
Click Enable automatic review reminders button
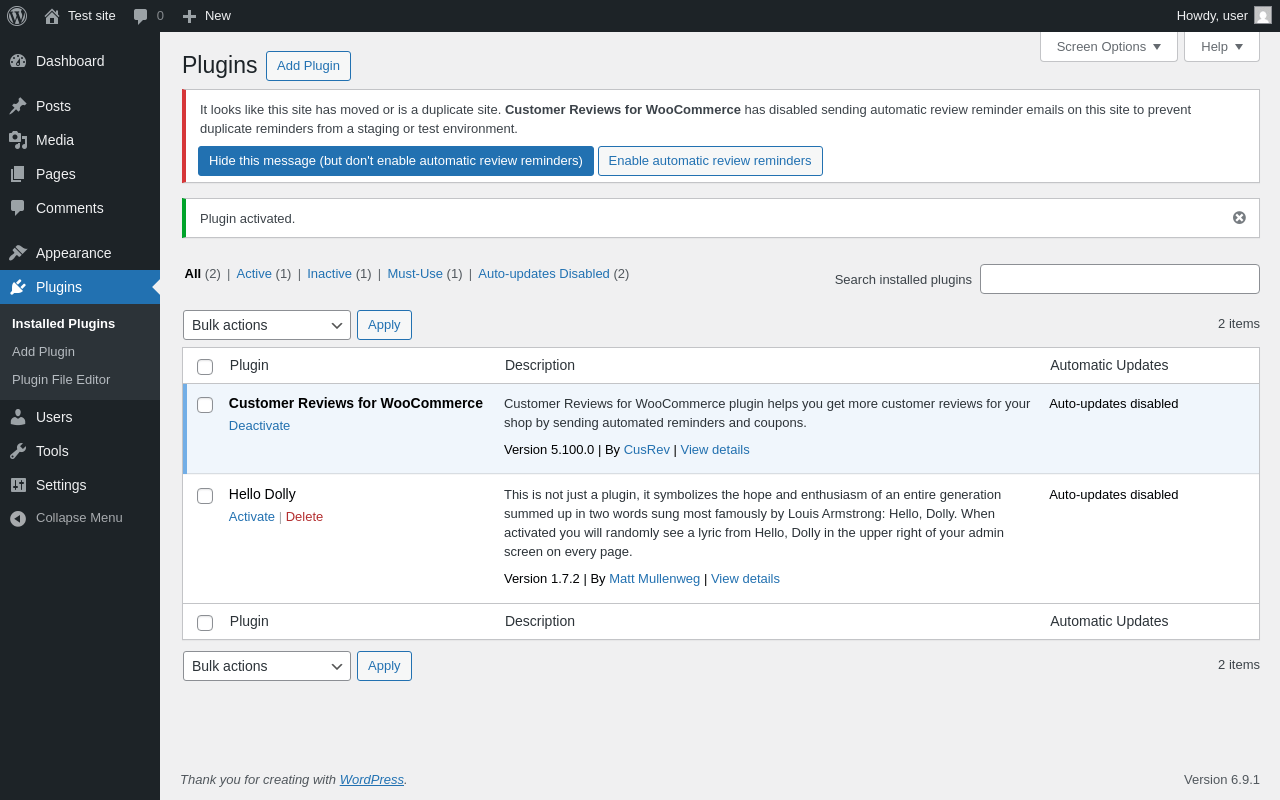pos(710,161)
